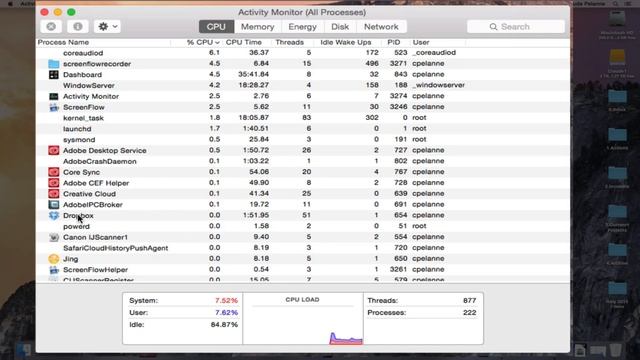Switch to the Network tab
Viewport: 640px width, 360px height.
click(381, 27)
